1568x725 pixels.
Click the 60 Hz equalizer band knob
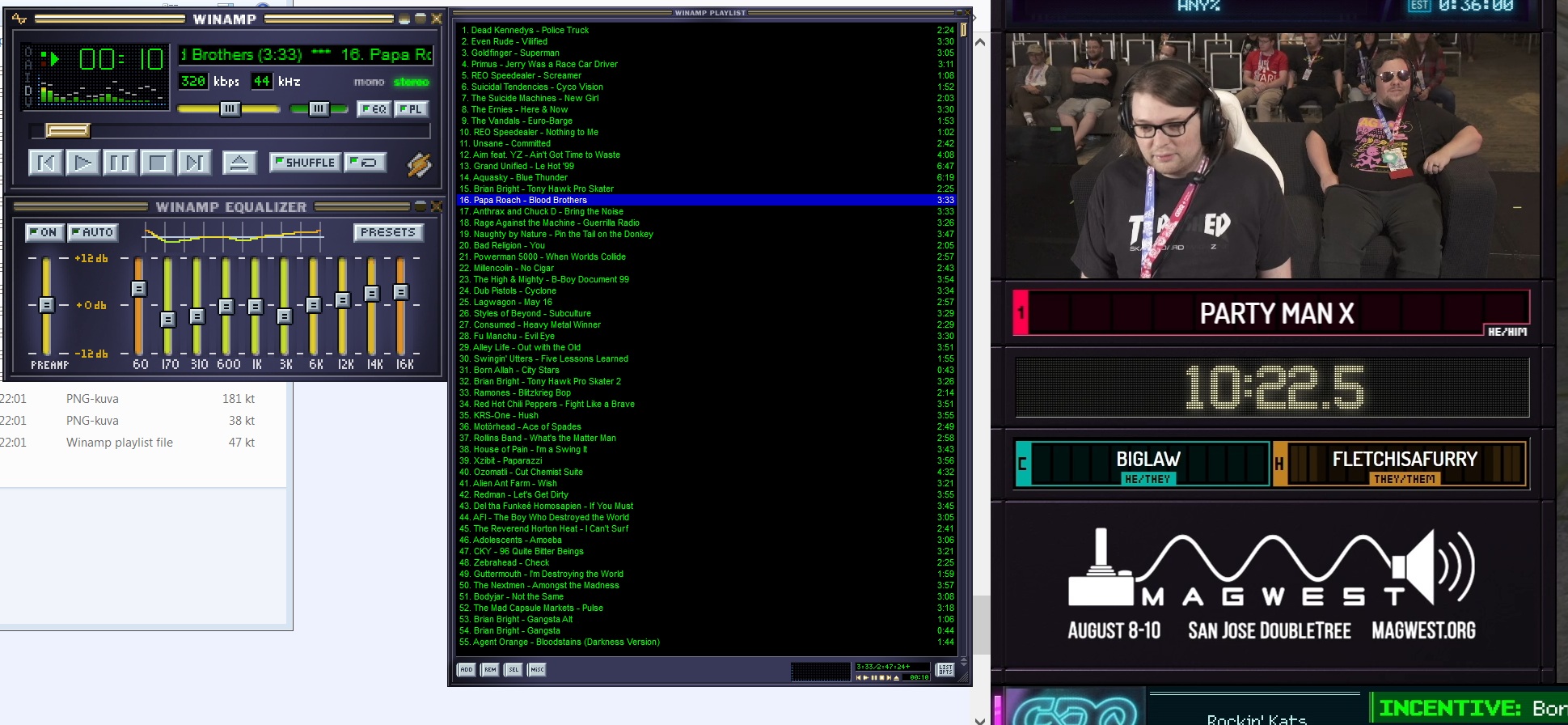click(x=139, y=289)
